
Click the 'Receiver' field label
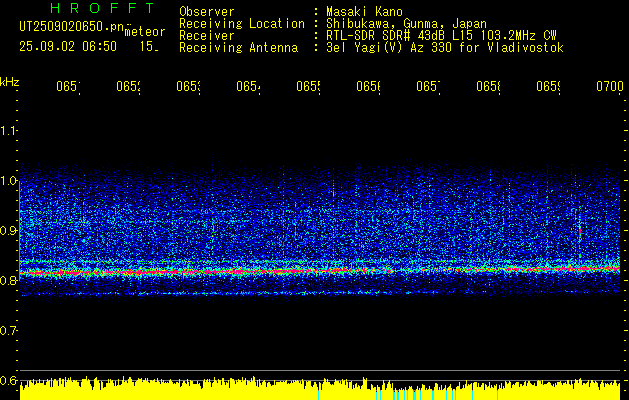(207, 36)
